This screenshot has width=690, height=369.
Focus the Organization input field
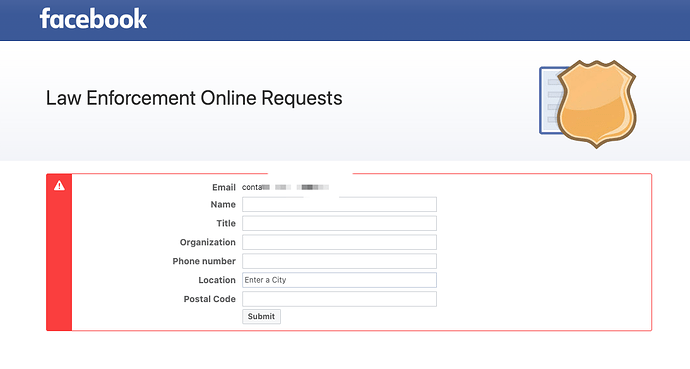(339, 242)
